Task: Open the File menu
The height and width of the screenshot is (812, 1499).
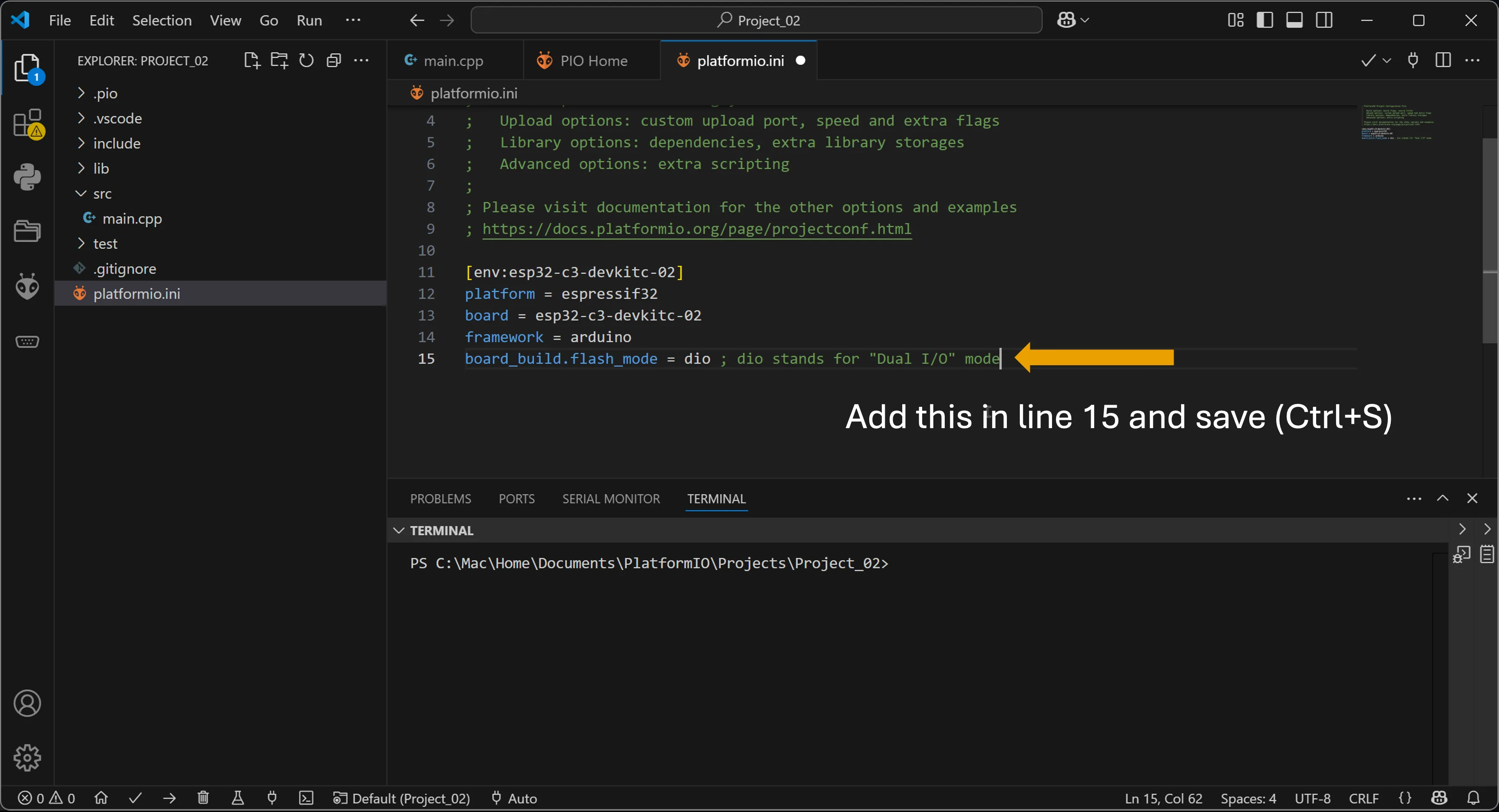Action: [60, 20]
